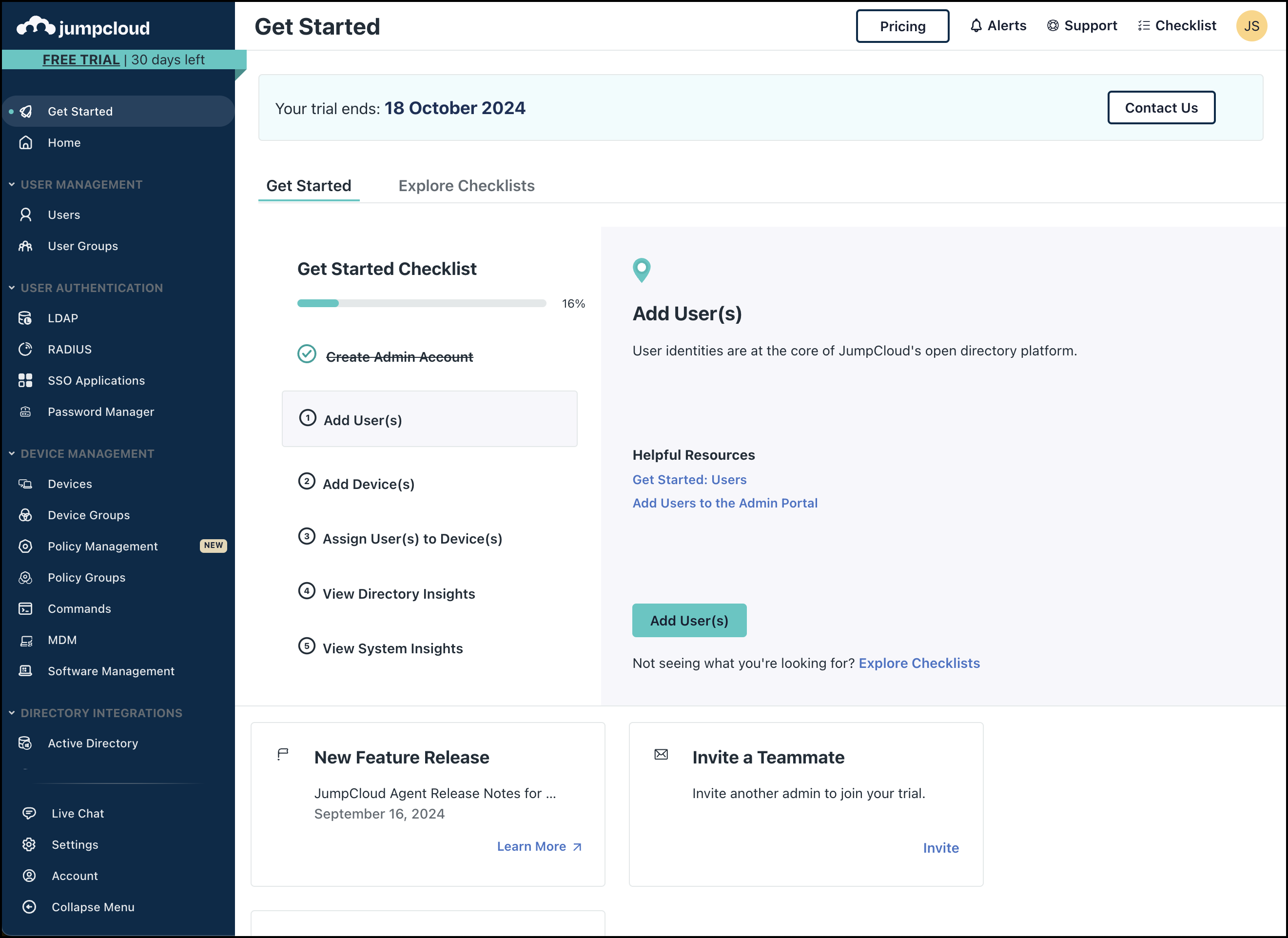Open the Checklist menu in header
Screen dimensions: 1288x938
pyautogui.click(x=1177, y=25)
